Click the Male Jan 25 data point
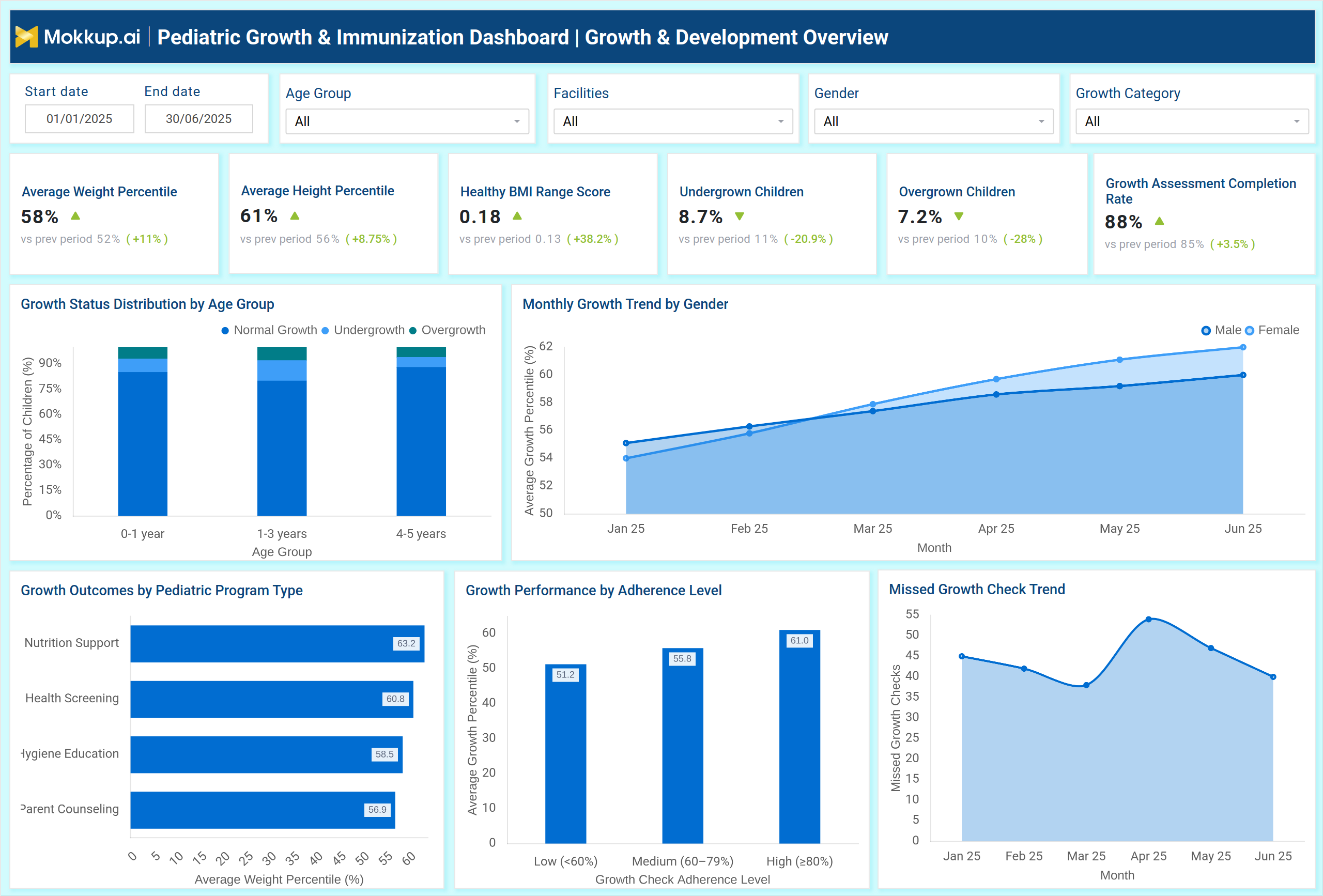1323x896 pixels. point(626,443)
